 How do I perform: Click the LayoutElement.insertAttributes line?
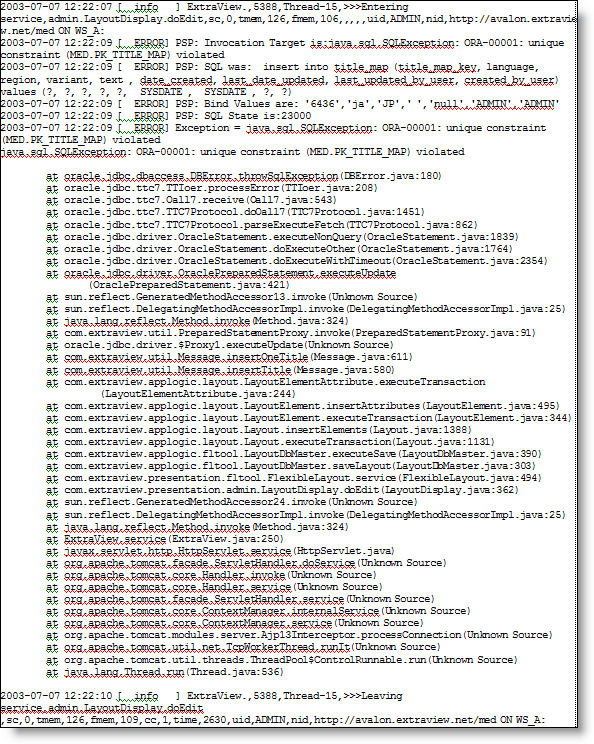[303, 406]
